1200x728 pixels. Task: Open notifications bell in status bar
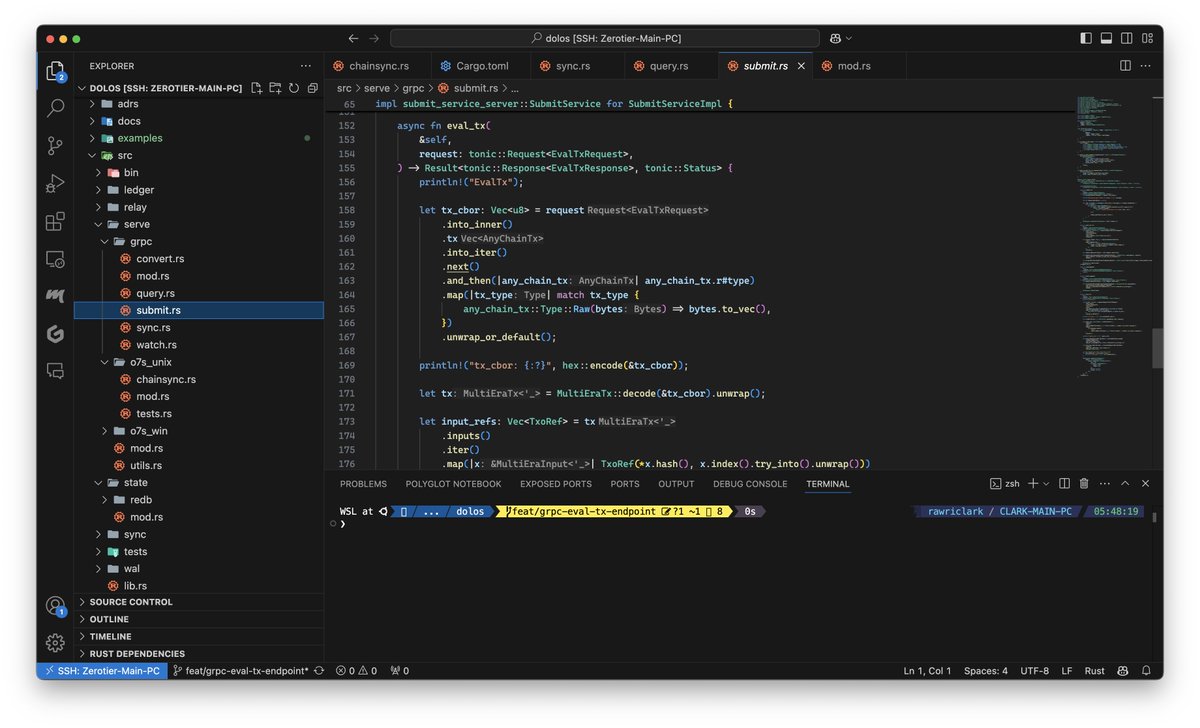point(1146,670)
